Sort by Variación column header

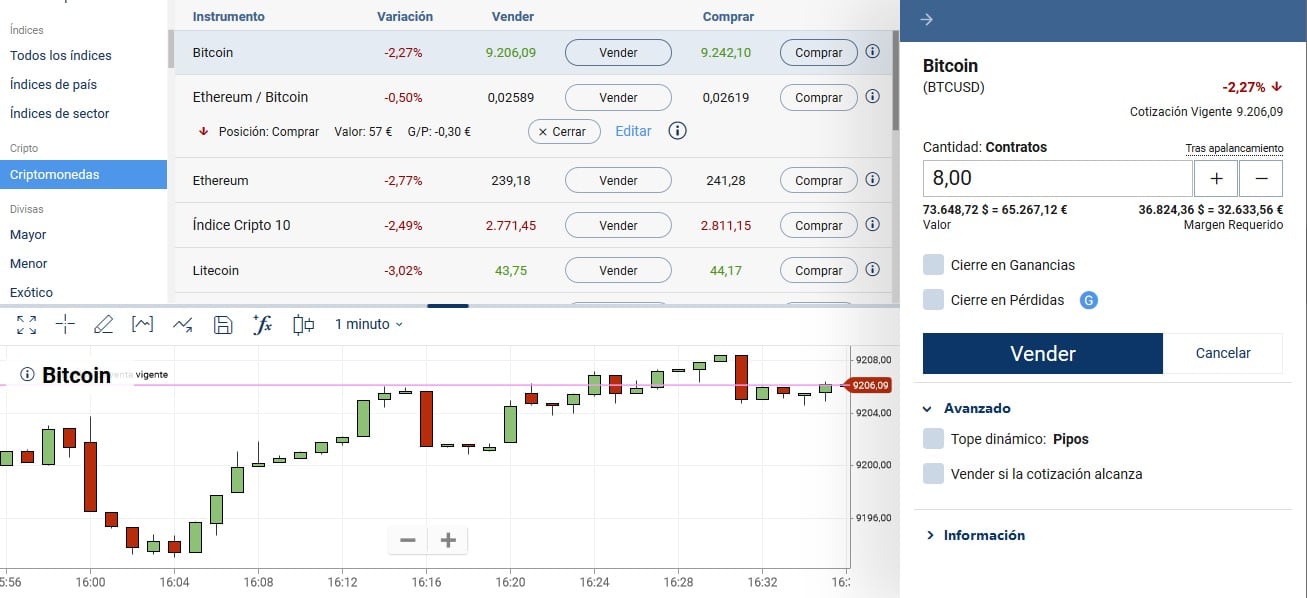(x=405, y=16)
